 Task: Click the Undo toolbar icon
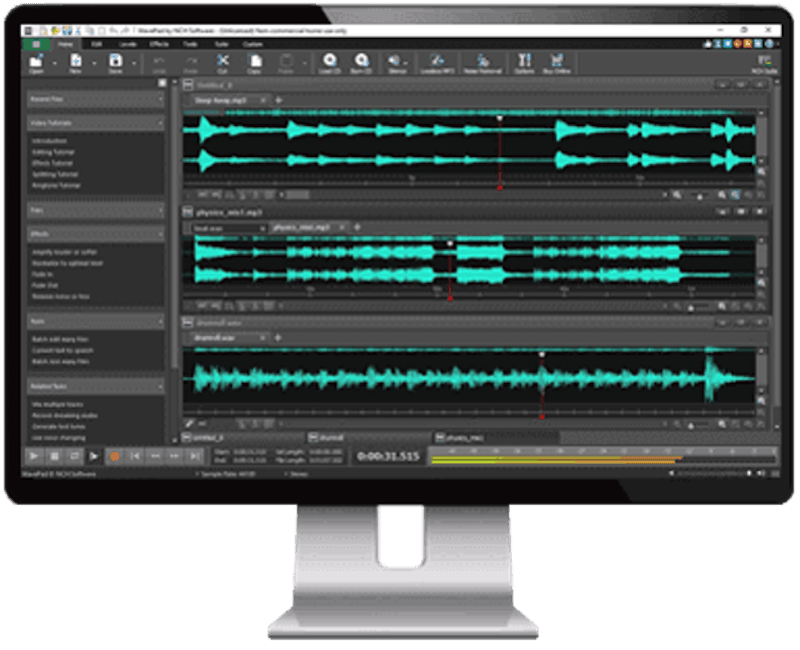click(x=159, y=63)
